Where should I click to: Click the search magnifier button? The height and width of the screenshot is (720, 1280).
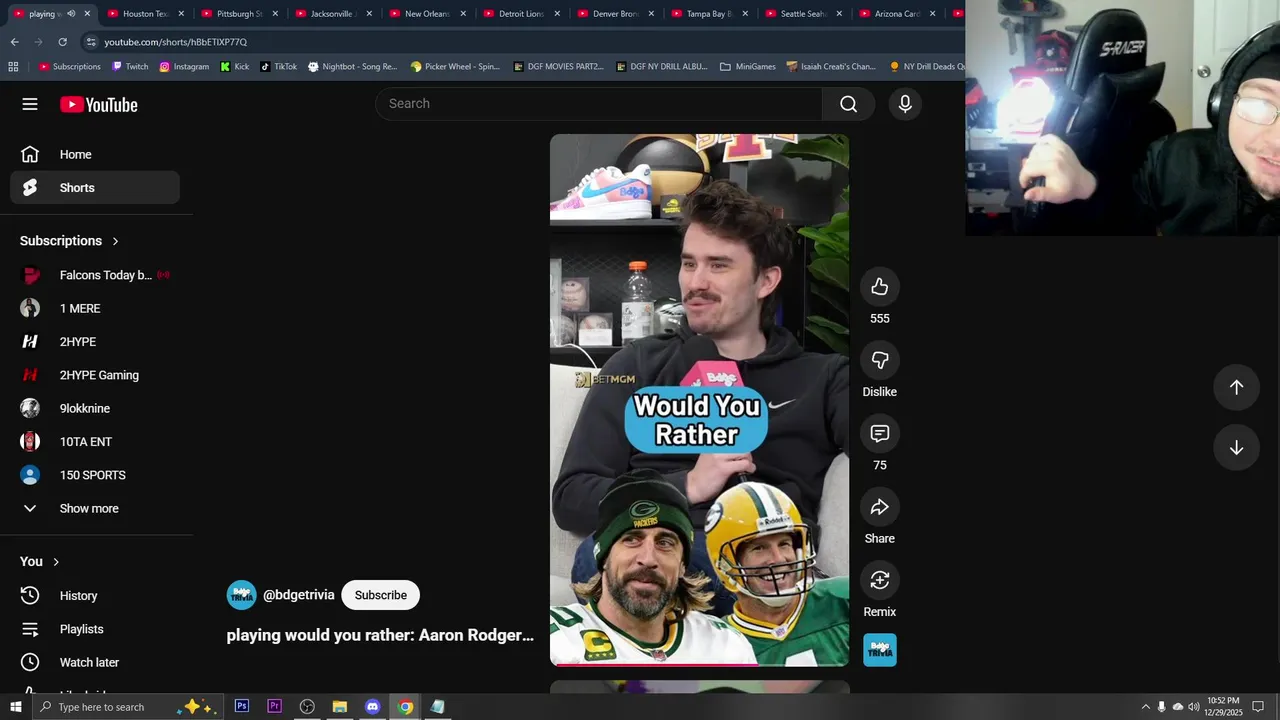click(848, 104)
